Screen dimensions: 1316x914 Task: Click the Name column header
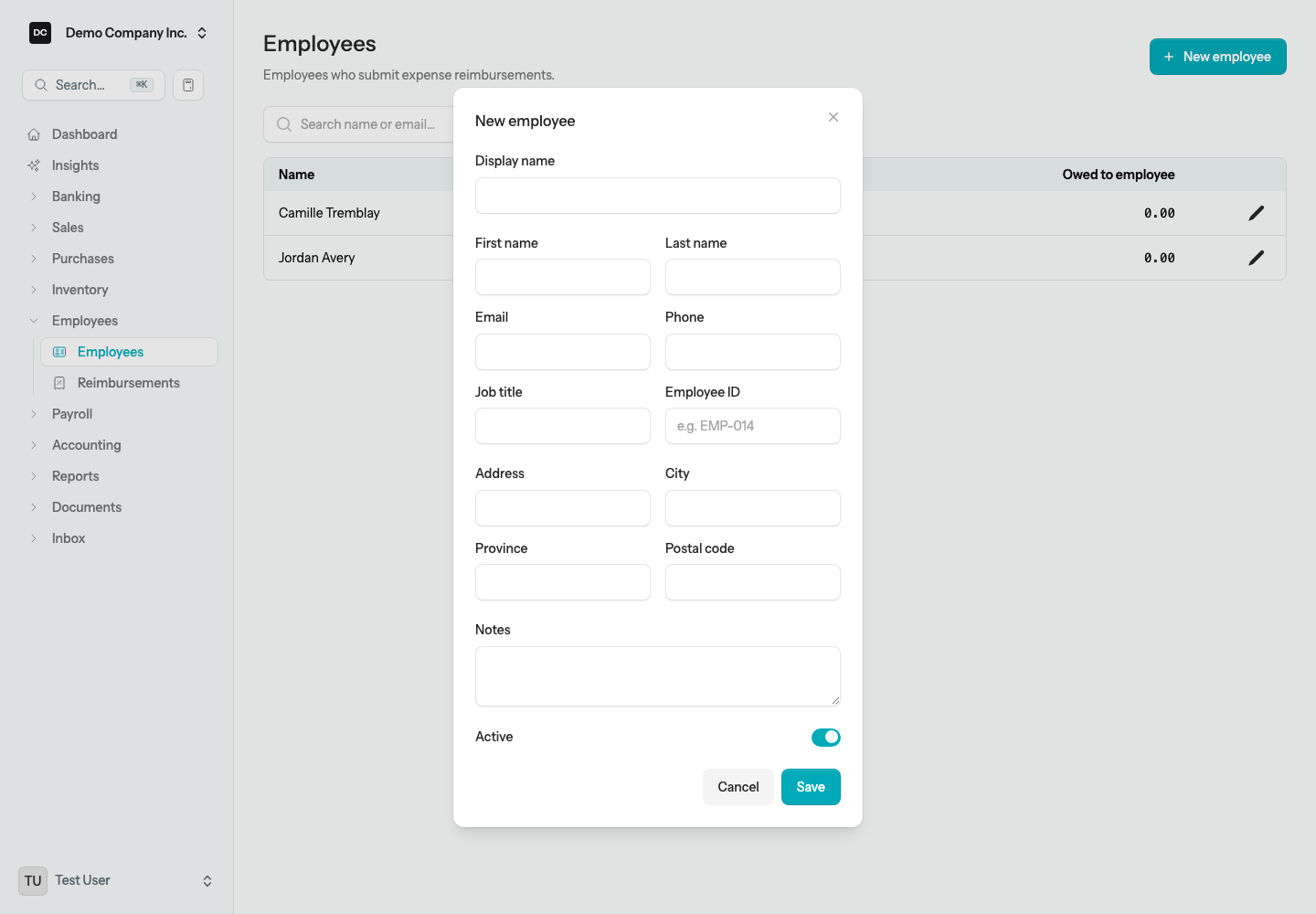click(296, 175)
